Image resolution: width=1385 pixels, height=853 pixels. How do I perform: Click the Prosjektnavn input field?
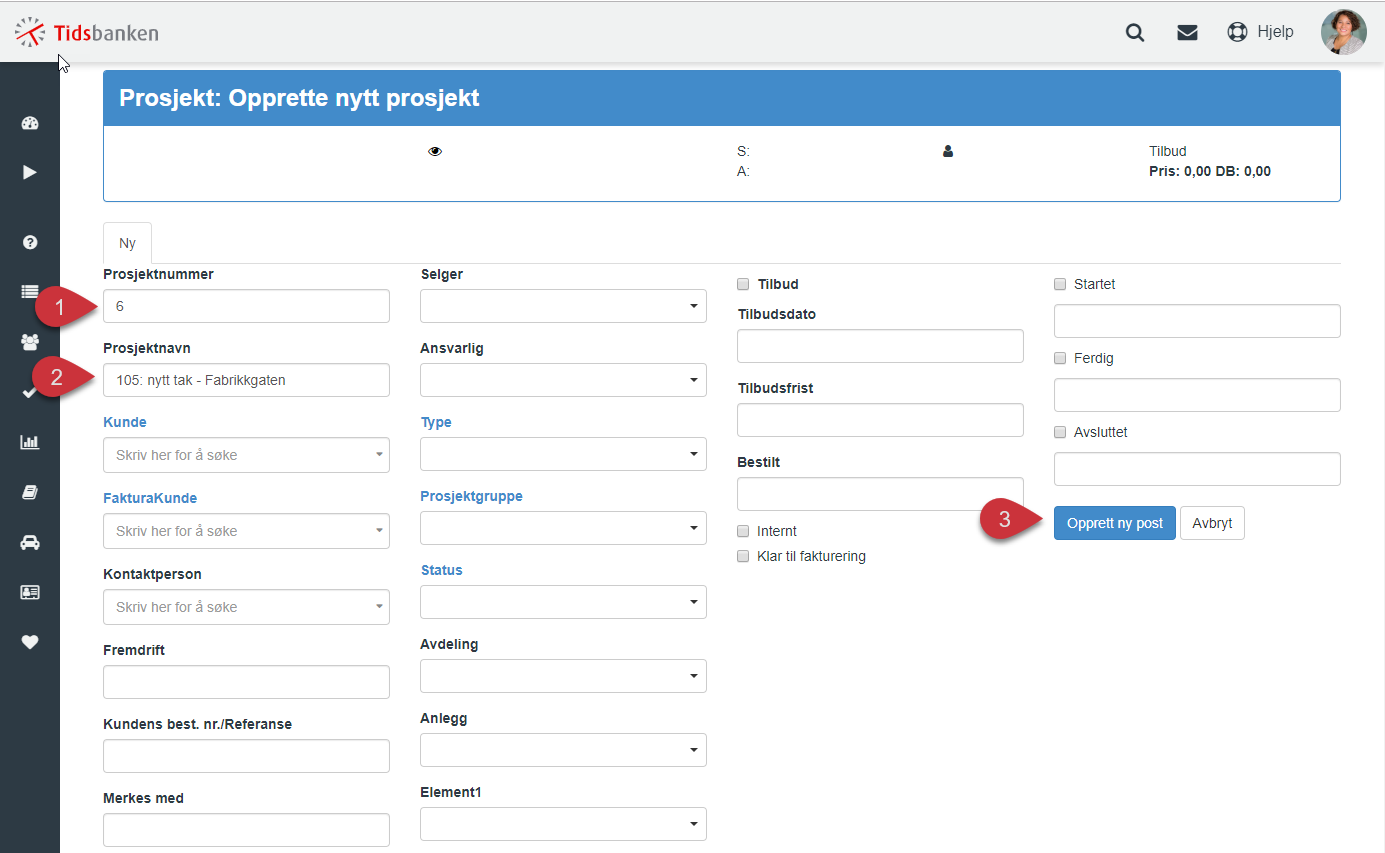click(x=246, y=380)
